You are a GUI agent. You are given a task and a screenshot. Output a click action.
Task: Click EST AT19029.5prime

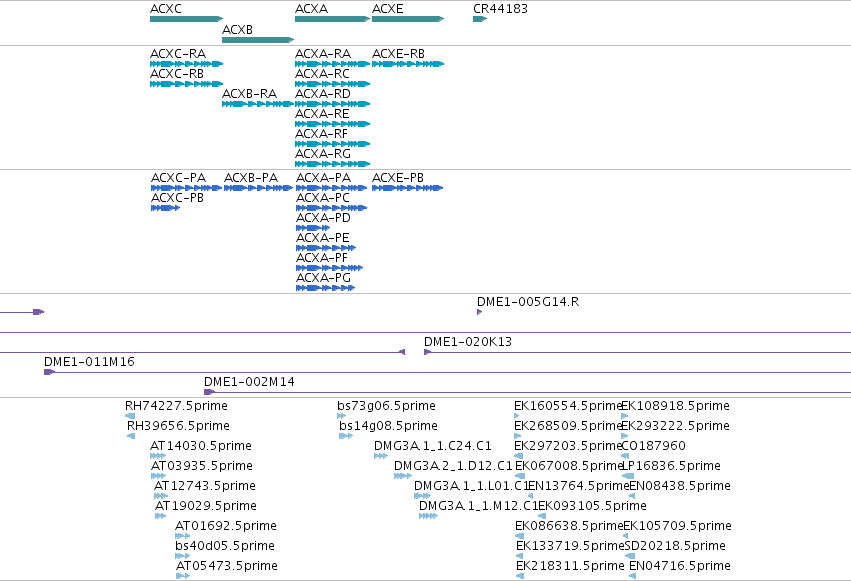click(x=161, y=517)
